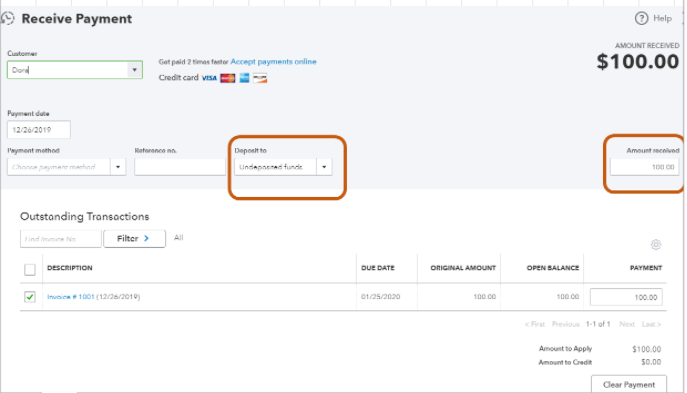Image resolution: width=687 pixels, height=393 pixels.
Task: Click the Outstanding Transactions heading
Action: tap(85, 216)
